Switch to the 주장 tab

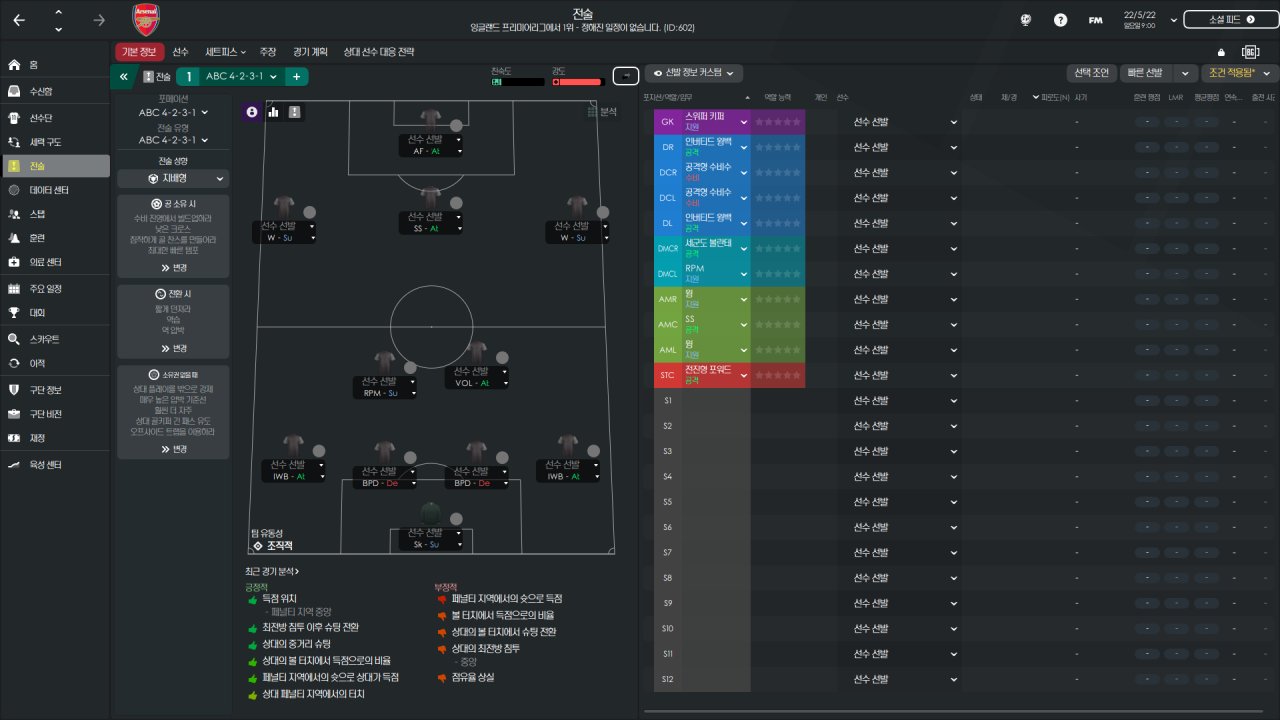click(x=267, y=52)
